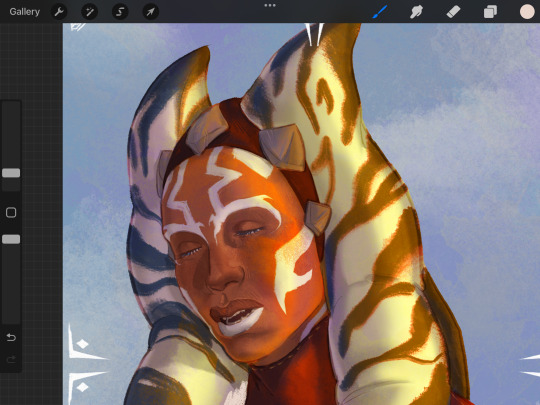This screenshot has height=405, width=540.
Task: Open the Gallery
Action: tap(24, 12)
